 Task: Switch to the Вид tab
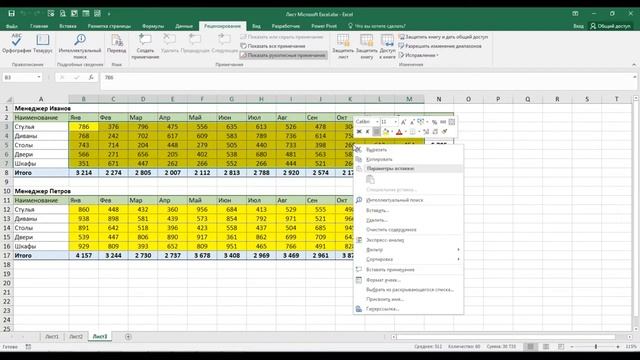pos(256,26)
